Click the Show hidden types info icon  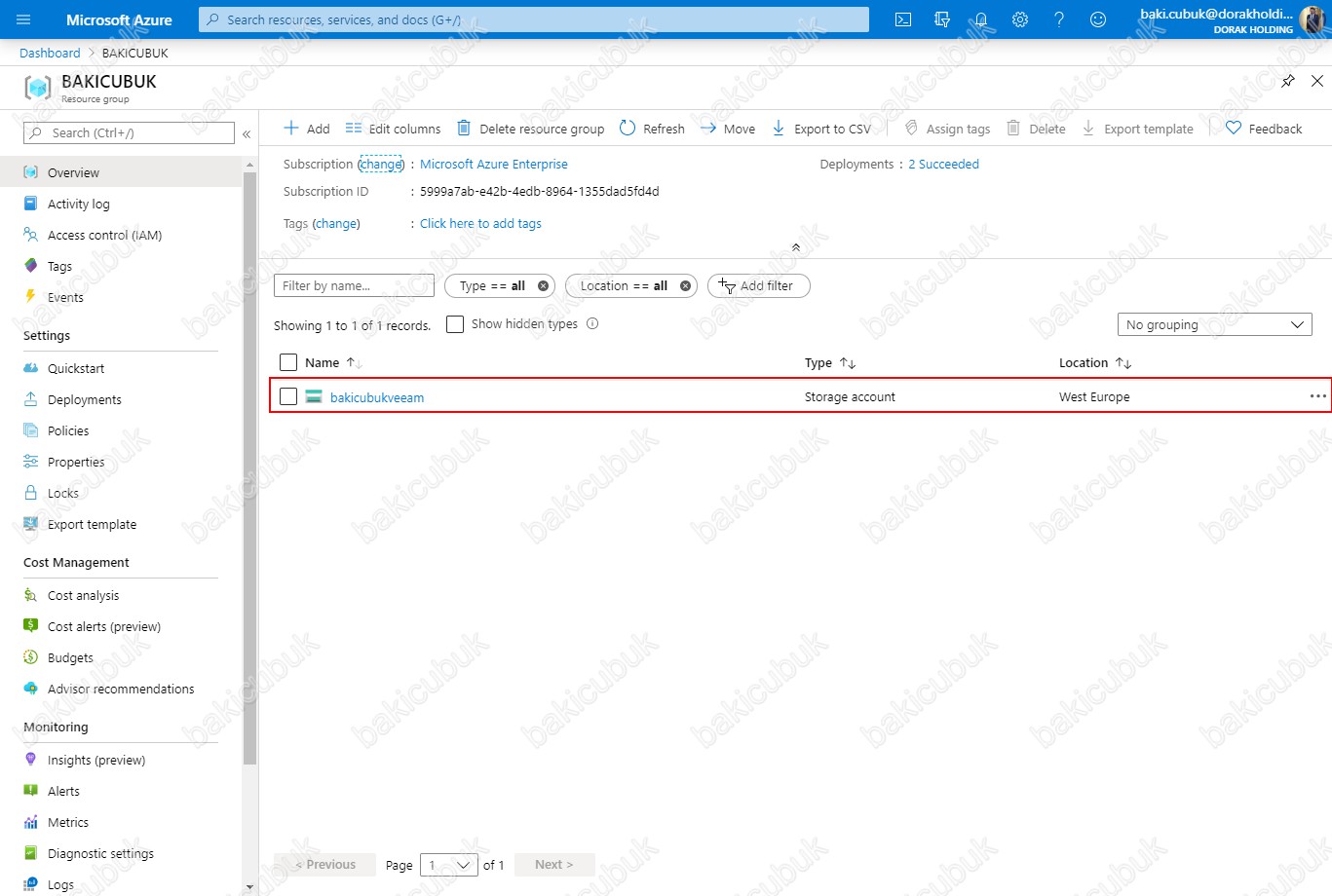592,323
